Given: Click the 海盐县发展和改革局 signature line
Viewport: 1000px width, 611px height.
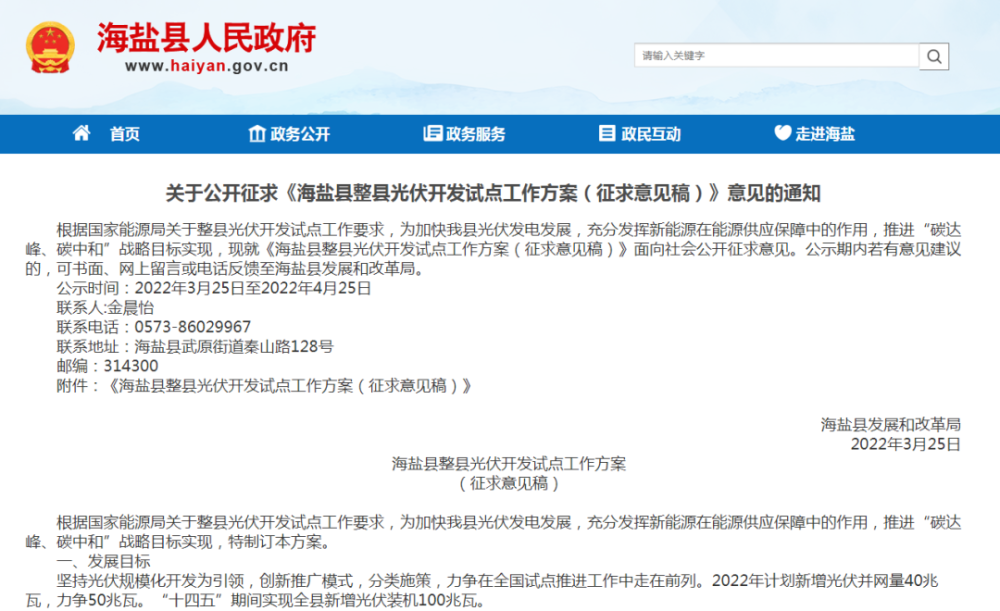Looking at the screenshot, I should [890, 424].
